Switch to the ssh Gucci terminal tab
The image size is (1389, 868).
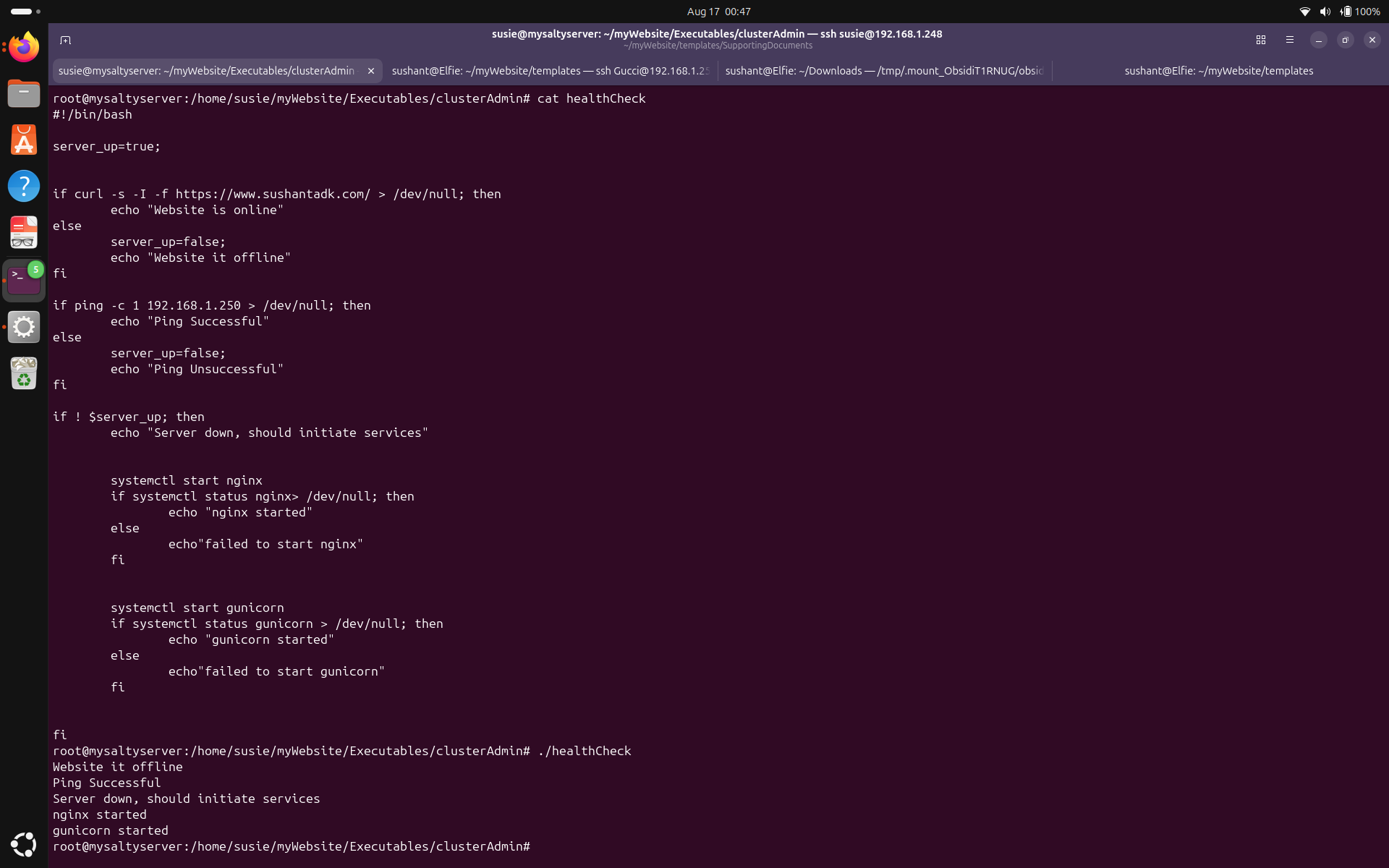550,71
